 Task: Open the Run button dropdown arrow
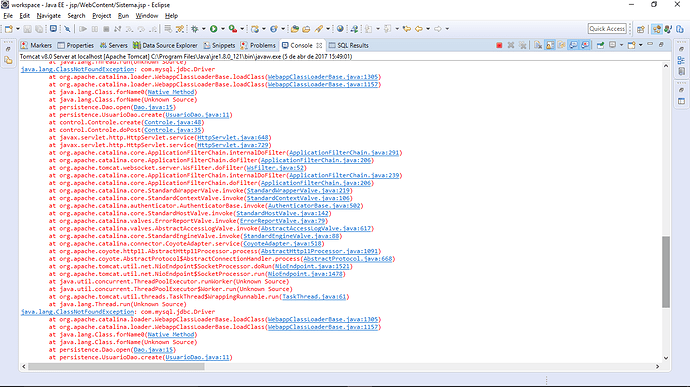223,29
